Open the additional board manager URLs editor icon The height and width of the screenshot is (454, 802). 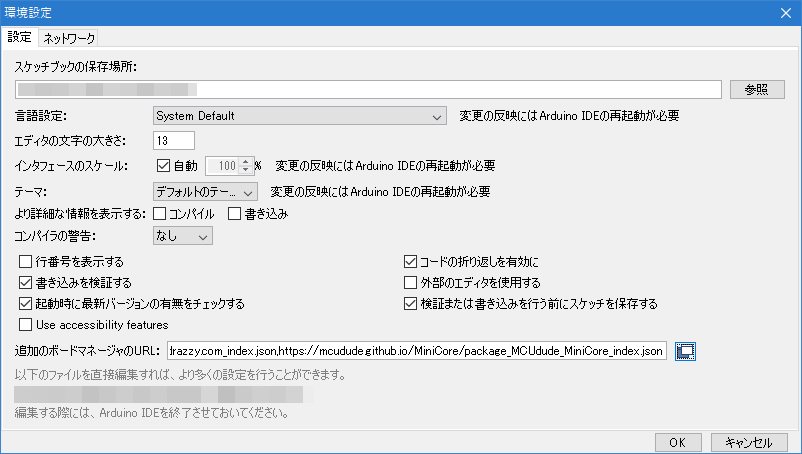pos(685,351)
